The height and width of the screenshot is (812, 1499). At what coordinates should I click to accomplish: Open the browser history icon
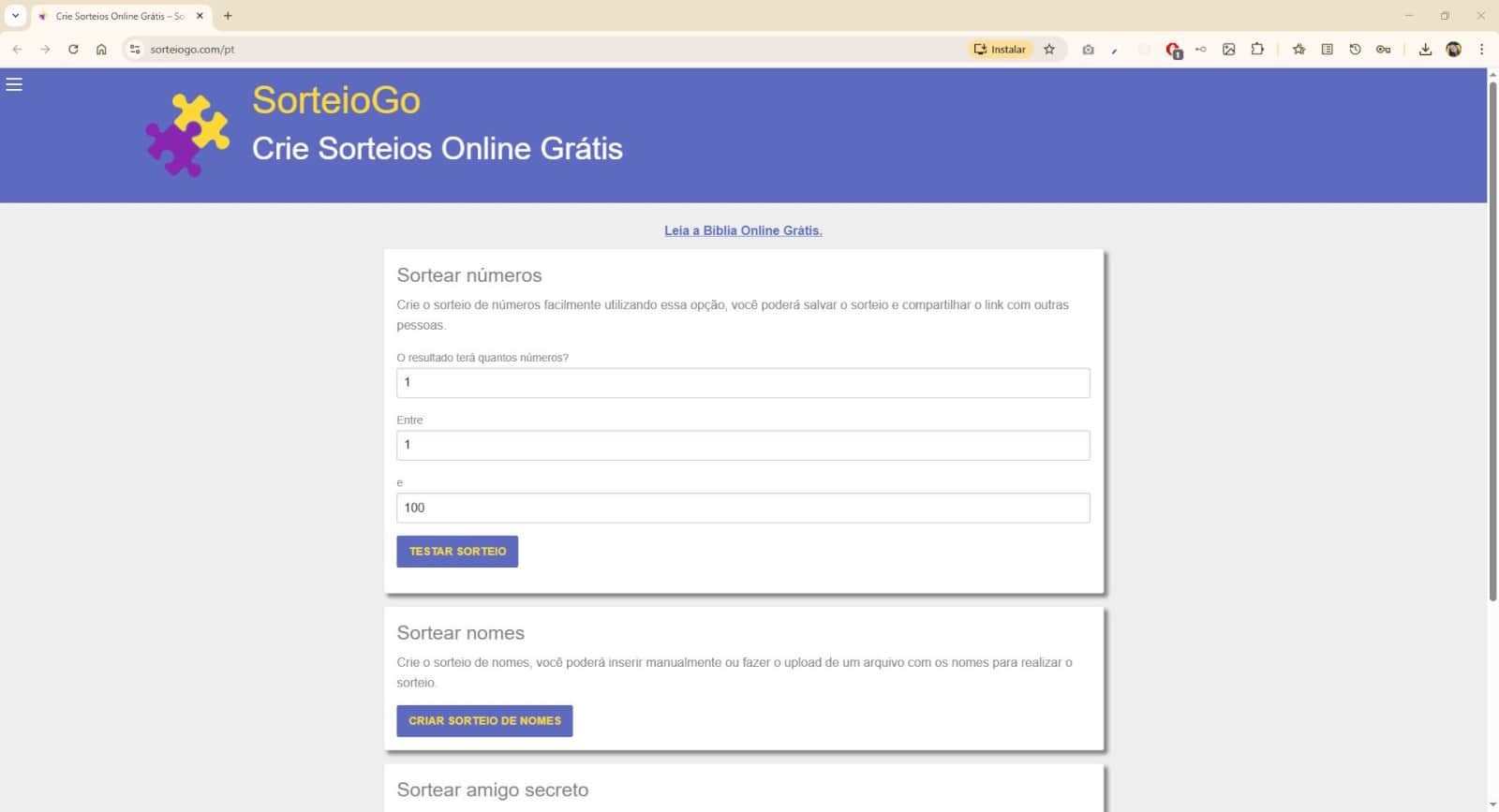[1355, 50]
